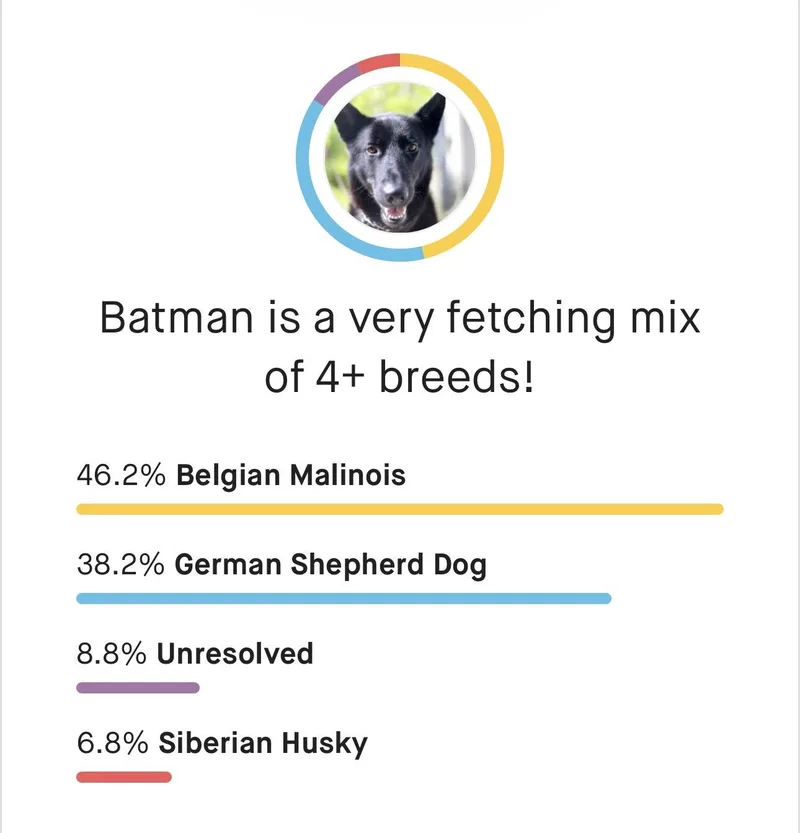
Task: Click the 6.8% percentage value
Action: coord(113,743)
